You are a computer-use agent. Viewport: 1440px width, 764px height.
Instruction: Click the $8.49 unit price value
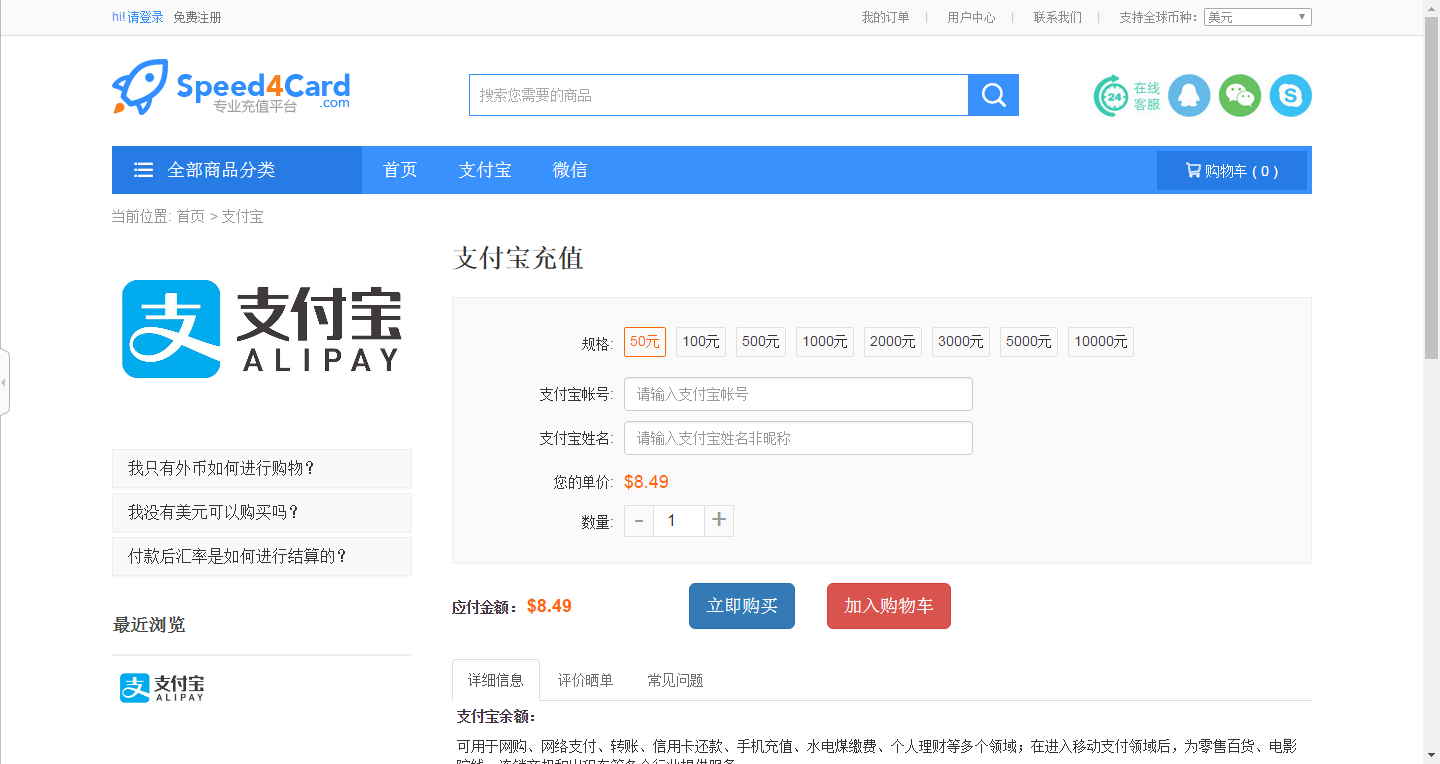646,482
